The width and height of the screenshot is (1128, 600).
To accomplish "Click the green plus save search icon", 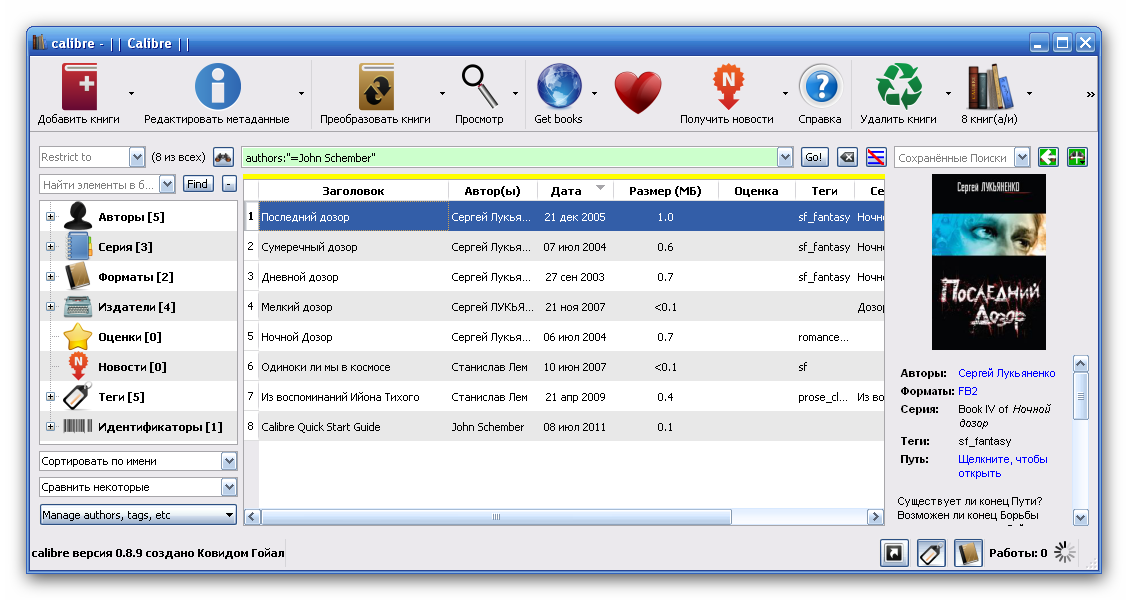I will [x=1077, y=157].
